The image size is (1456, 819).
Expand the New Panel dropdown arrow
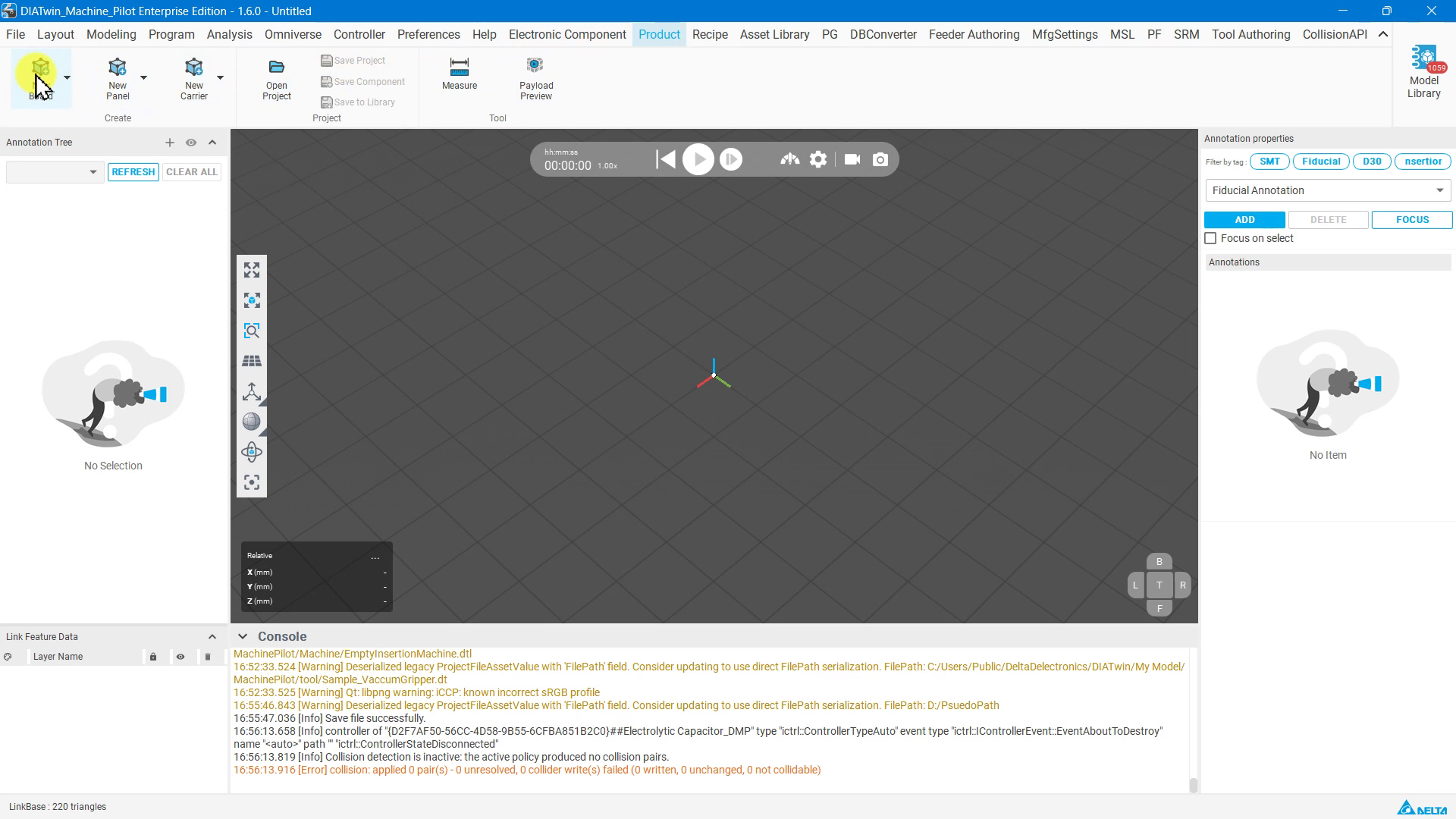coord(143,77)
